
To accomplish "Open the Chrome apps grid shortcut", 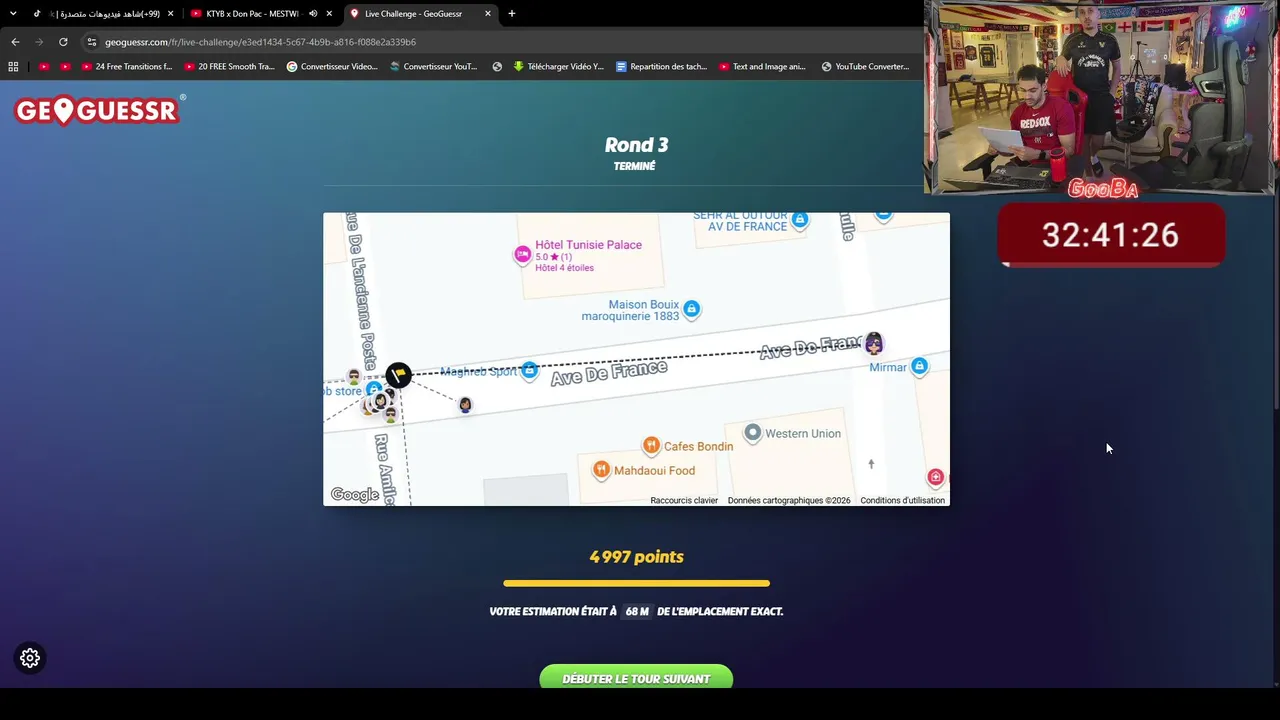I will (x=13, y=67).
